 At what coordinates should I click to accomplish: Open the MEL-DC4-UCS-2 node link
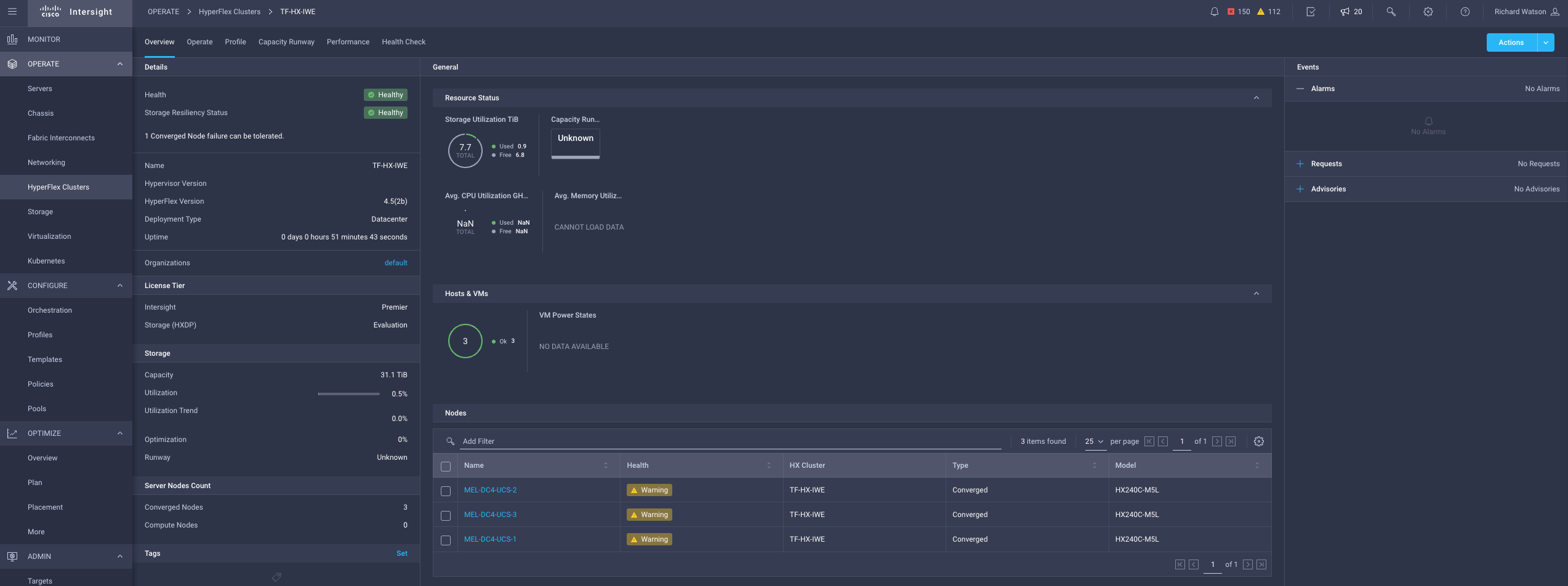(490, 490)
